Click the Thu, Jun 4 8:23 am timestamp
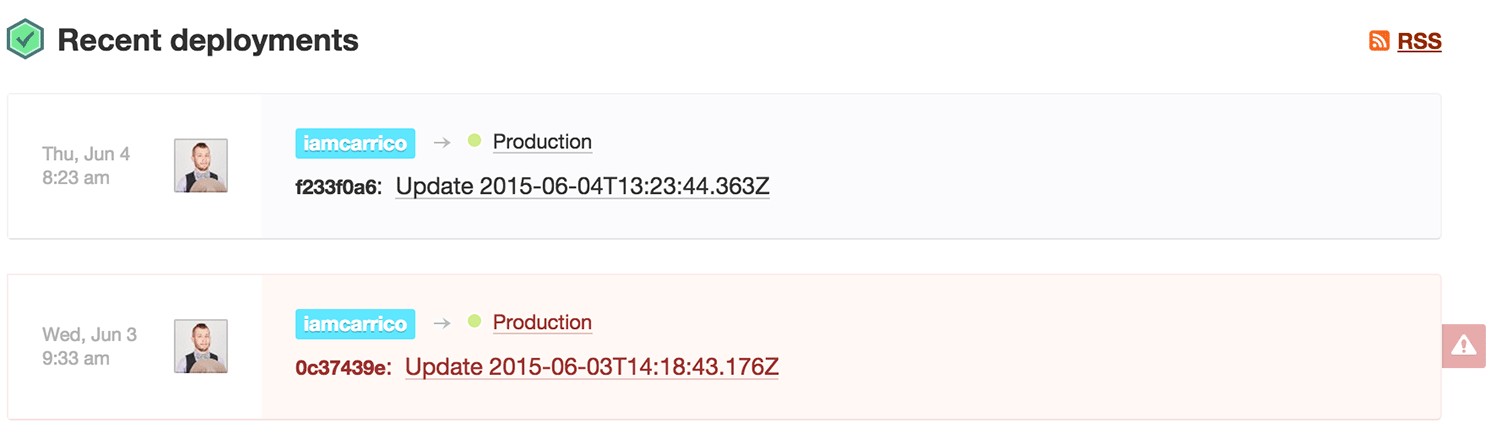This screenshot has width=1496, height=439. pos(86,166)
